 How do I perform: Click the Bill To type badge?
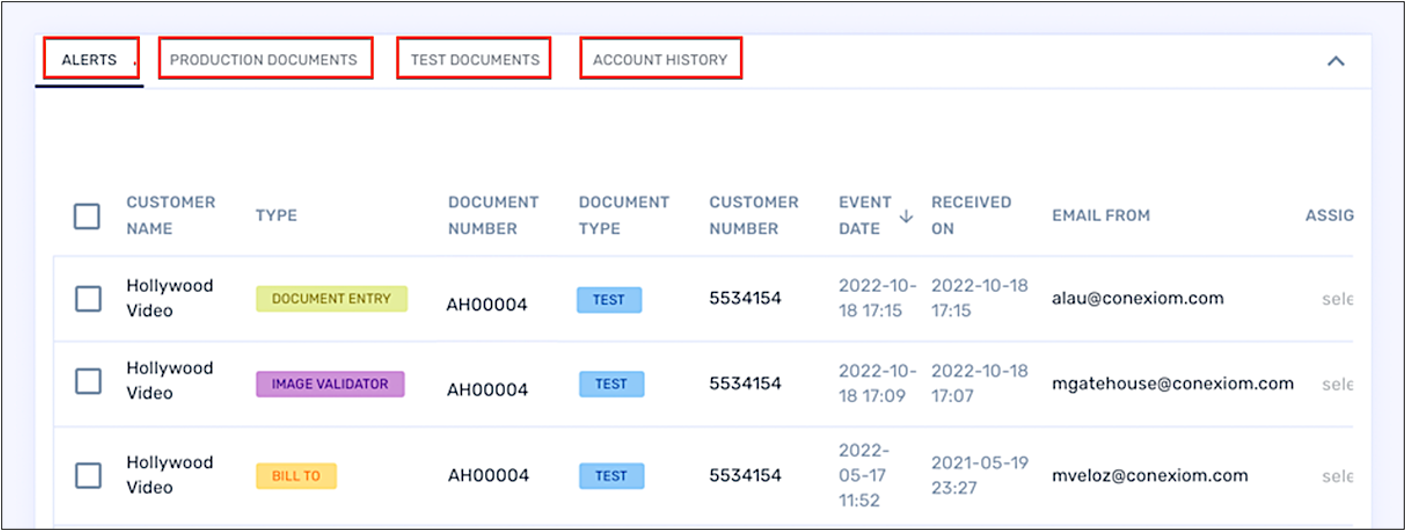(x=296, y=476)
